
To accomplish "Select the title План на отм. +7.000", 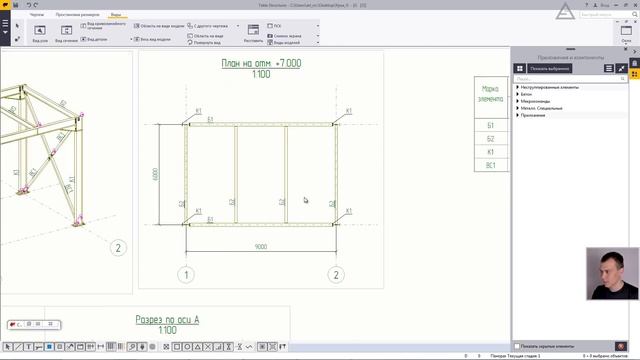I will [261, 63].
